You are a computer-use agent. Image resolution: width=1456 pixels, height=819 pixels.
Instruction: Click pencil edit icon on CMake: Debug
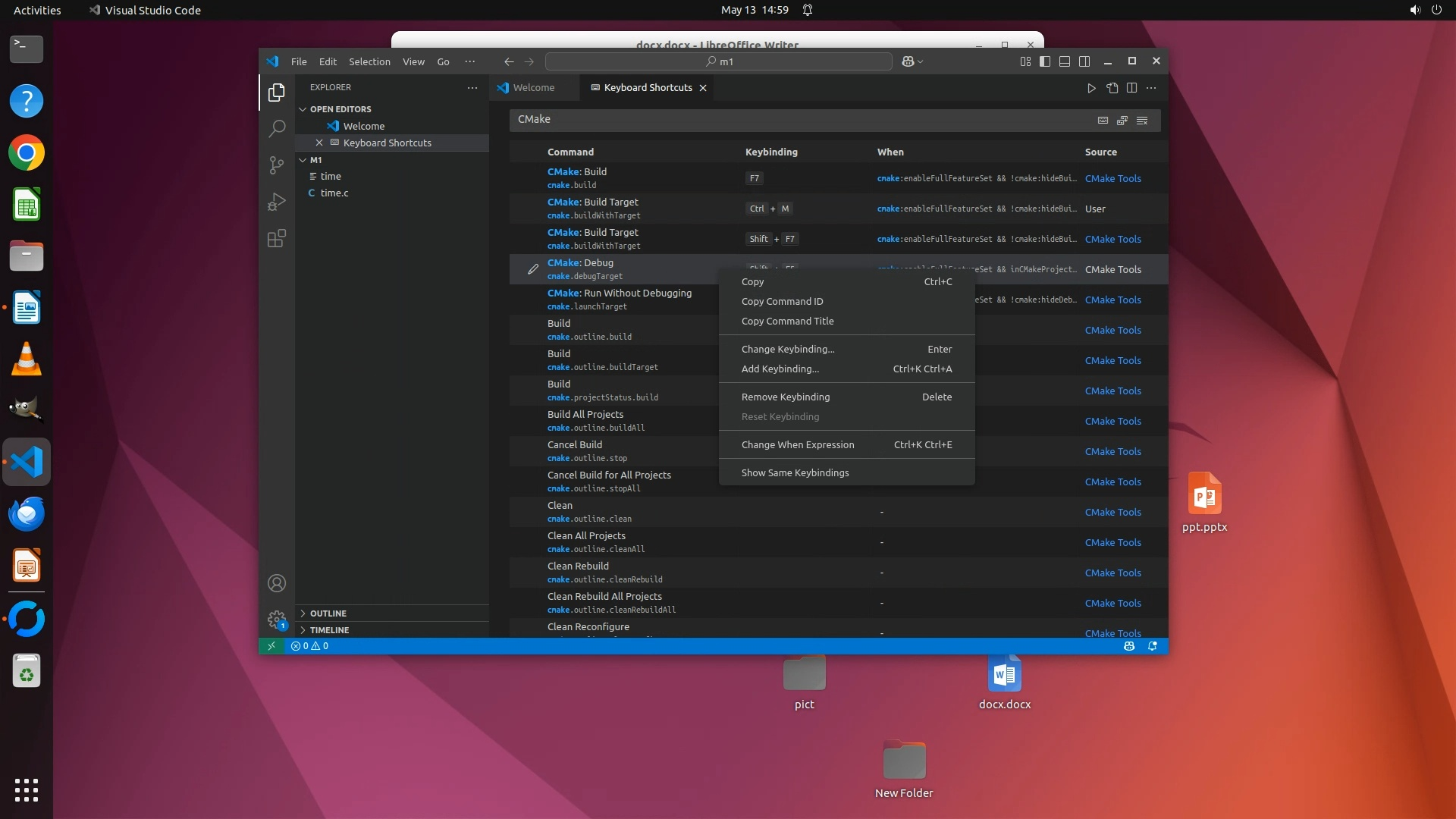click(x=533, y=269)
